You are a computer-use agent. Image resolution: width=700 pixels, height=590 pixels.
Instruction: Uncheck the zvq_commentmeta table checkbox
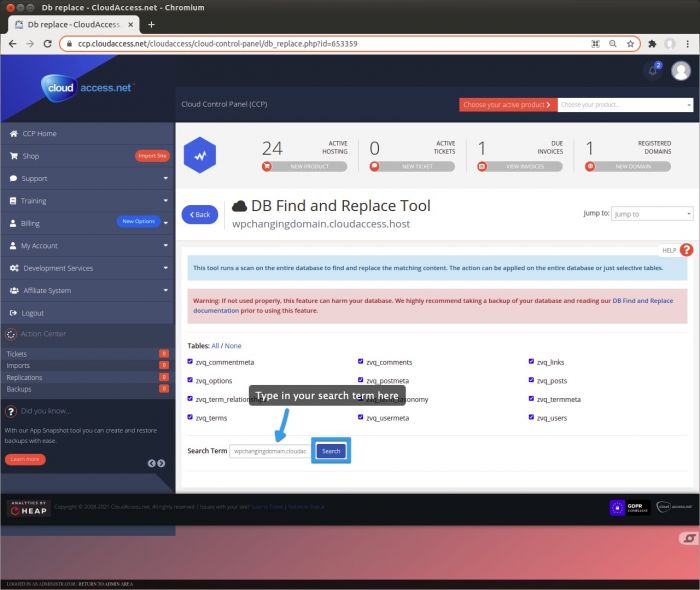click(x=190, y=361)
